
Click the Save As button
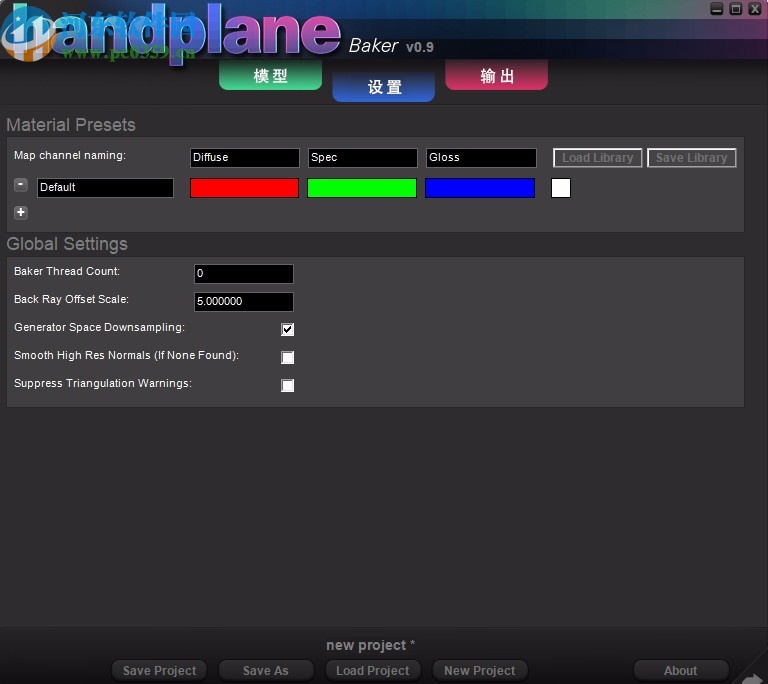[266, 670]
